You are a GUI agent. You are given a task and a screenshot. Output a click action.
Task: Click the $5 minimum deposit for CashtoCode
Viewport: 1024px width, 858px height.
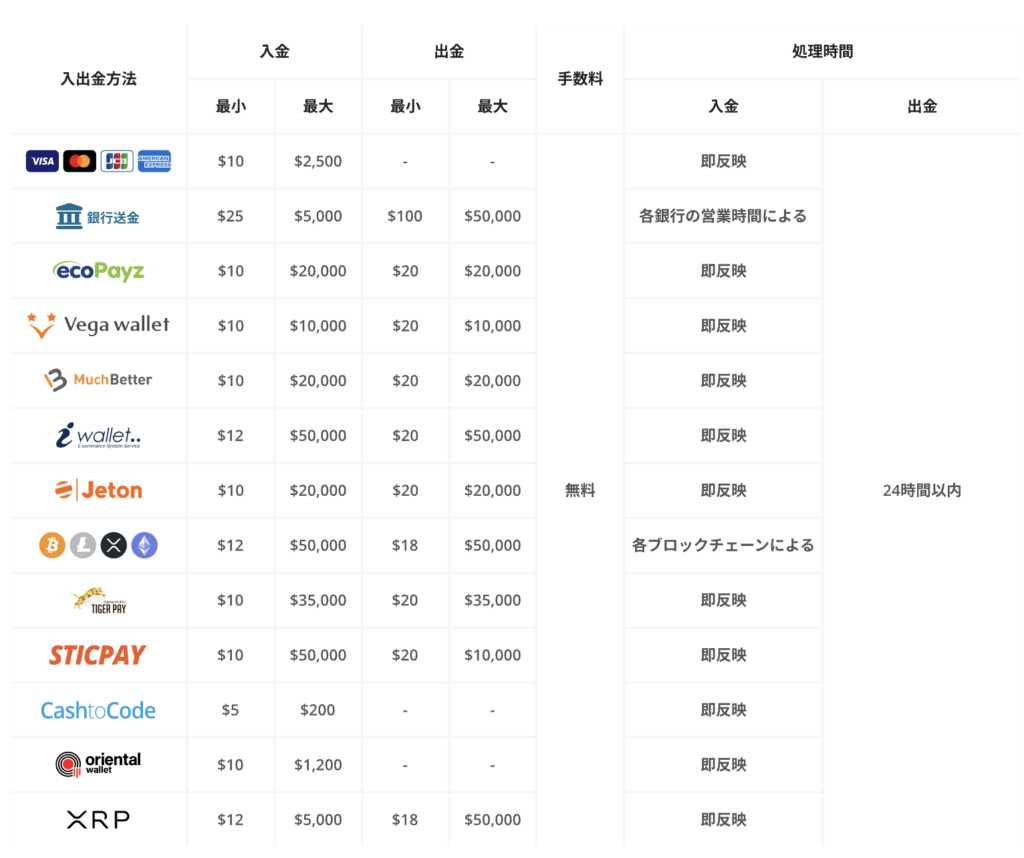[231, 710]
